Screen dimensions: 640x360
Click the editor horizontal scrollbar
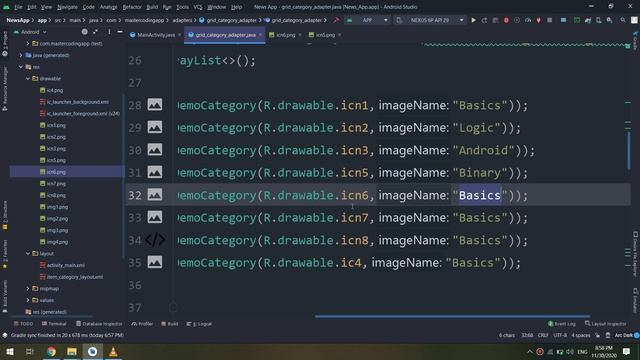(452, 316)
